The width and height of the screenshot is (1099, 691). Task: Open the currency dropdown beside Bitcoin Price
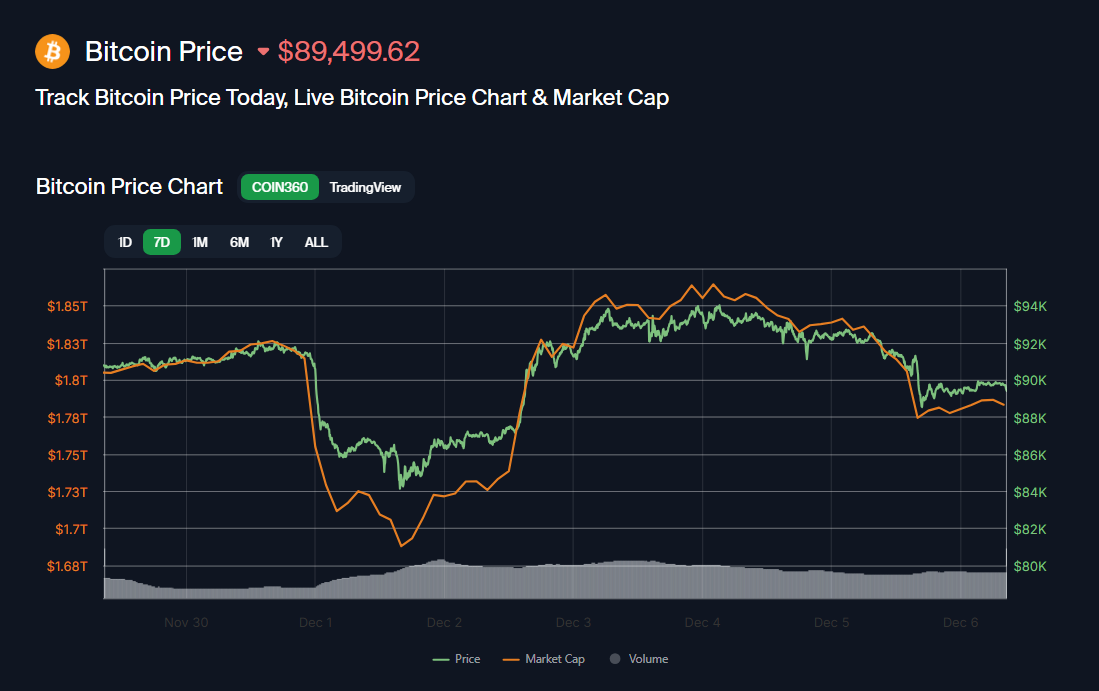[x=263, y=52]
